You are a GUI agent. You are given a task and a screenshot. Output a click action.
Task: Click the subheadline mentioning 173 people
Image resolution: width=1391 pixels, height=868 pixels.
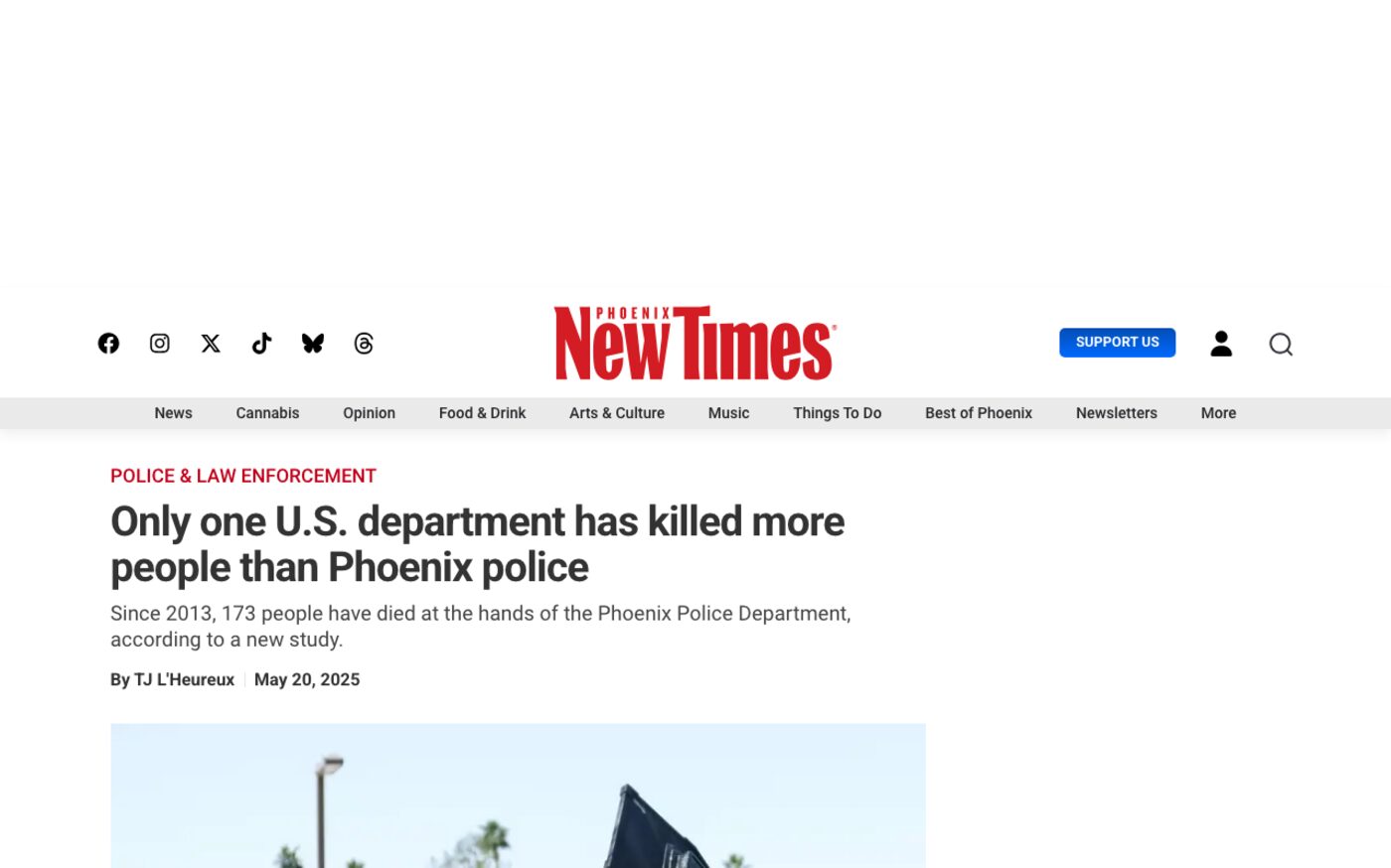[x=481, y=627]
